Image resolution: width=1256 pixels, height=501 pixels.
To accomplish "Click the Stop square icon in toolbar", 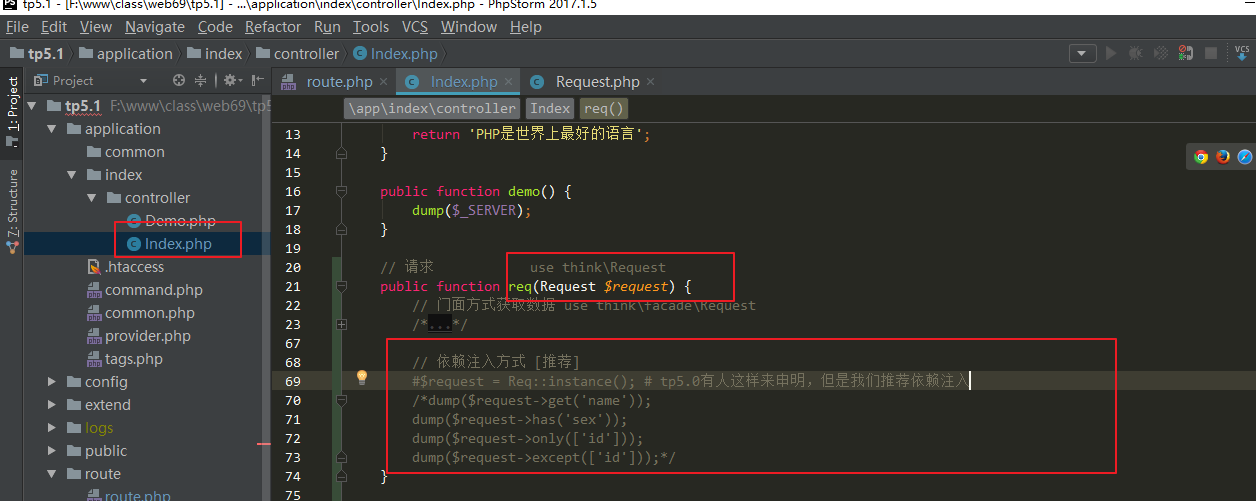I will point(1211,53).
